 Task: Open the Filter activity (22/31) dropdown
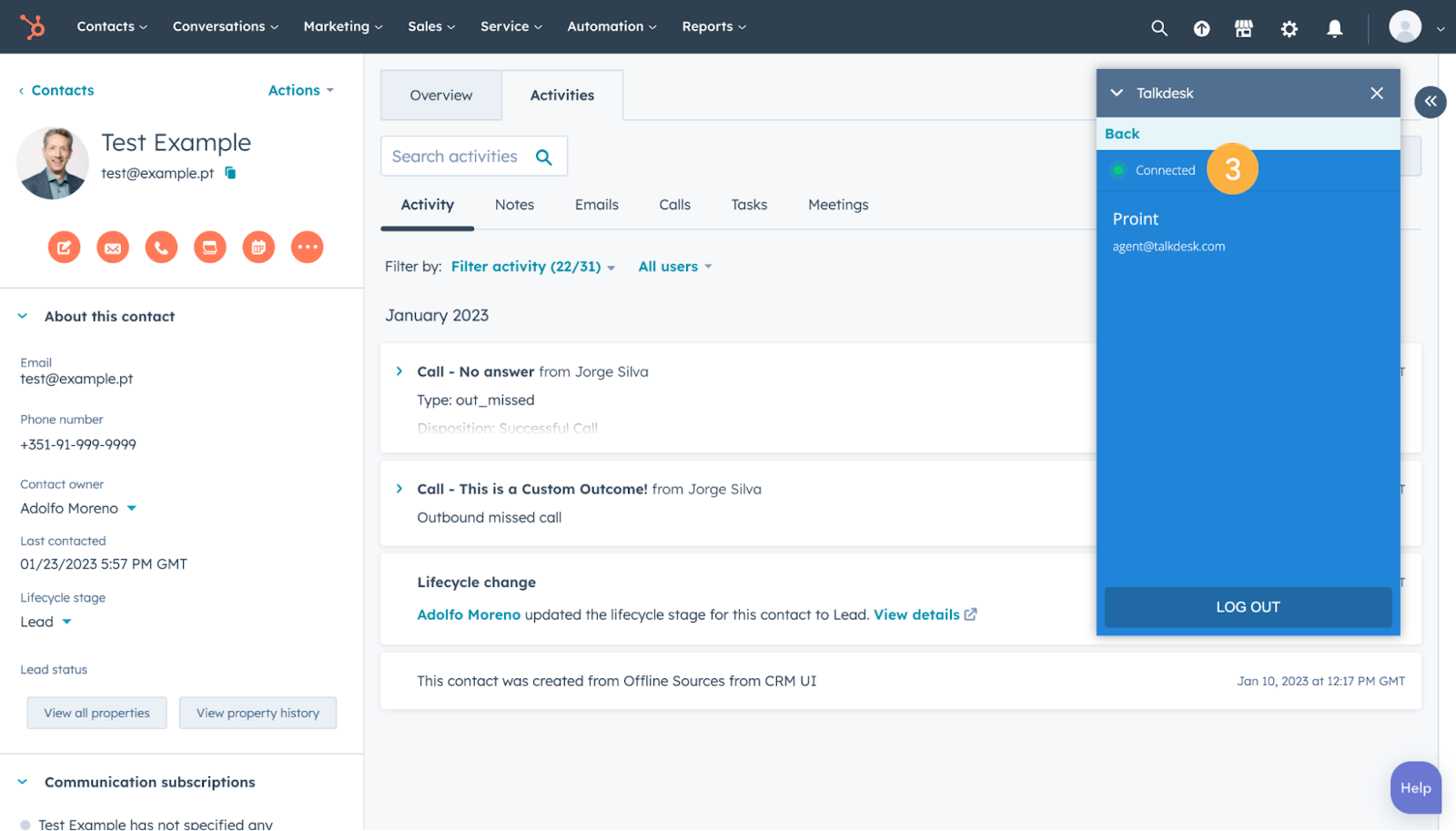tap(531, 266)
